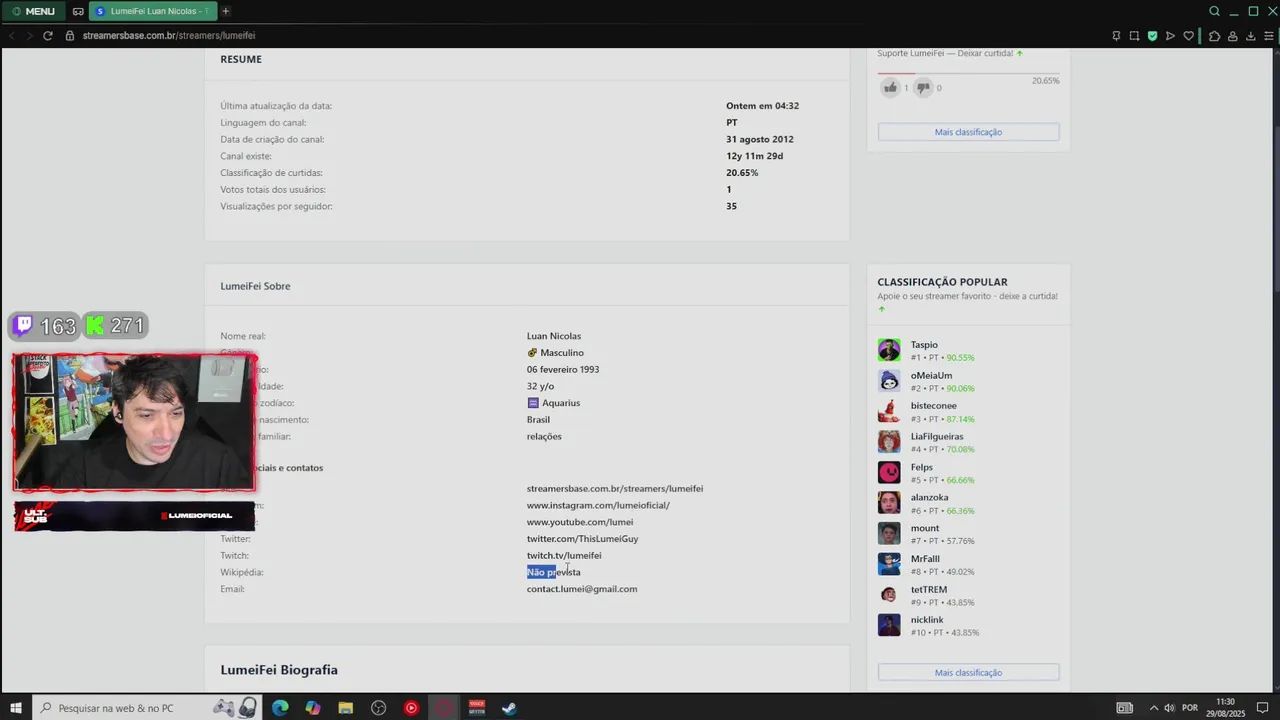Image resolution: width=1280 pixels, height=720 pixels.
Task: Open tetTREM streamer profile
Action: [x=928, y=590]
